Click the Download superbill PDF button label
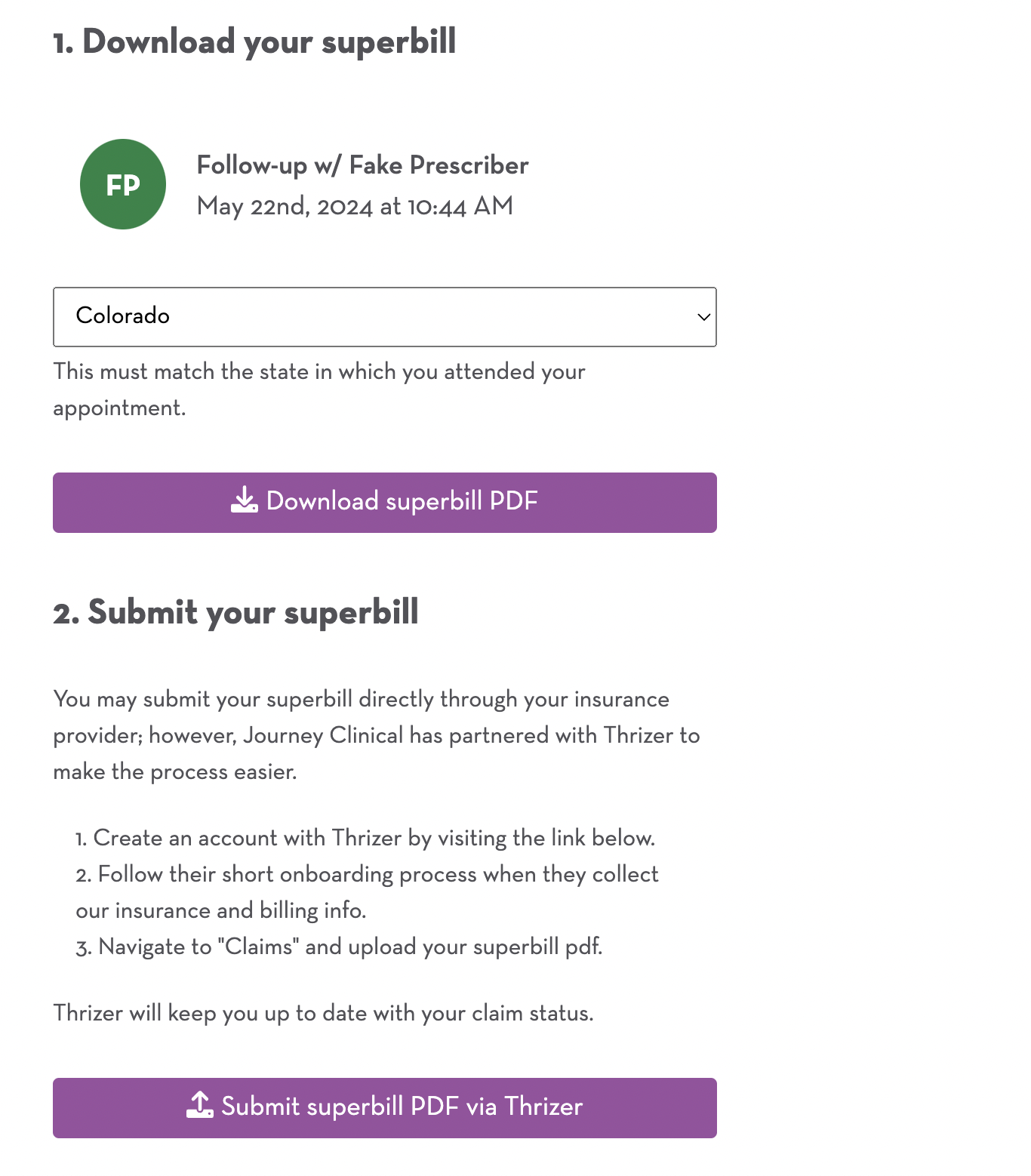 pos(402,501)
